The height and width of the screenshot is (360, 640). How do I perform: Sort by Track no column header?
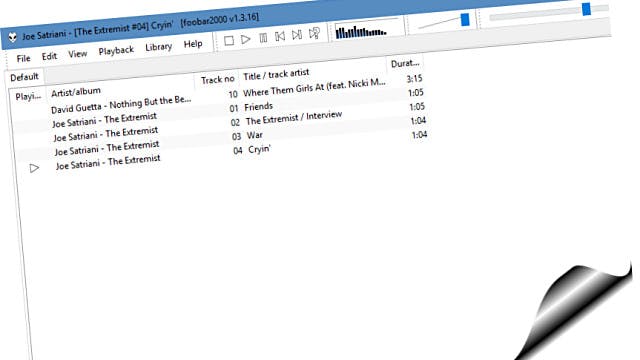(x=218, y=79)
